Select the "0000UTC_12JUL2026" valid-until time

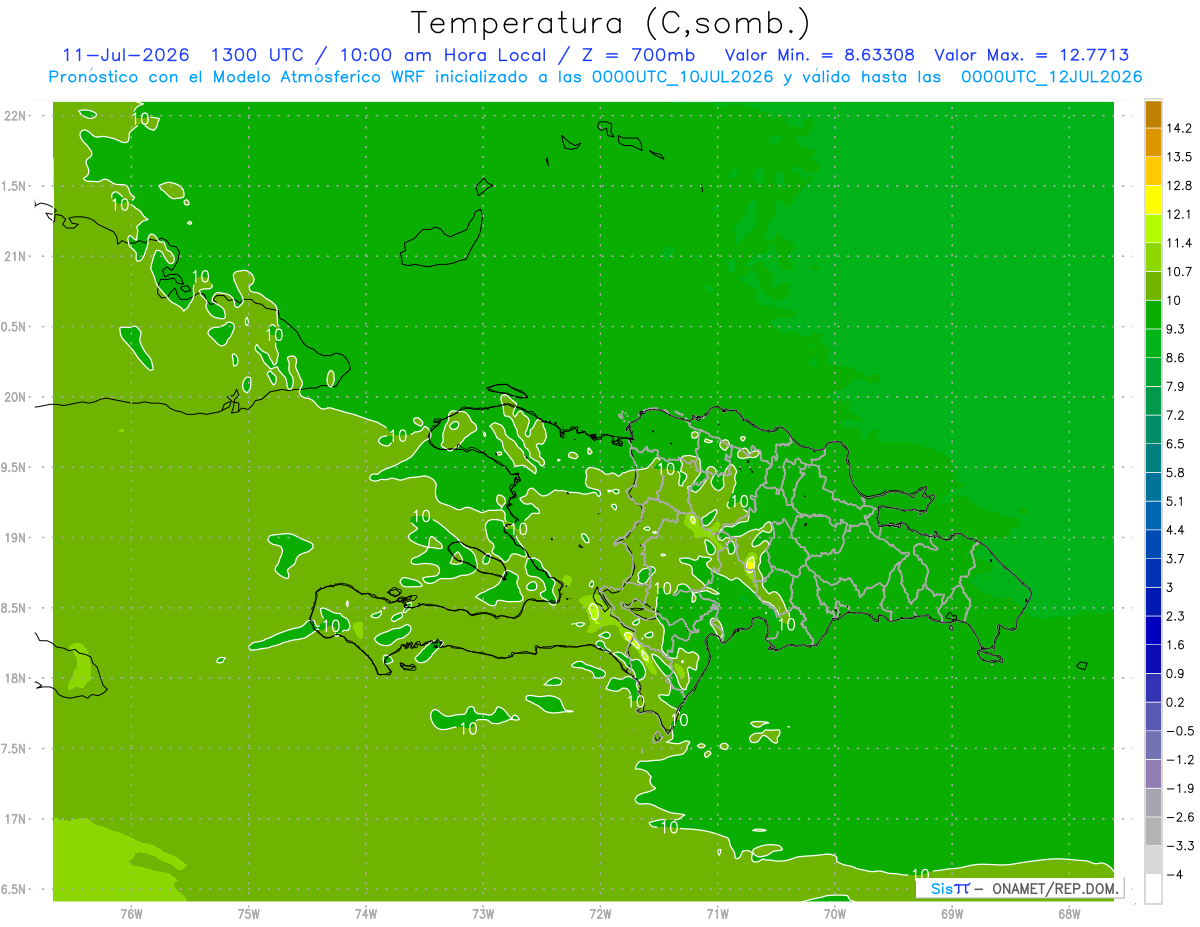click(x=1052, y=77)
